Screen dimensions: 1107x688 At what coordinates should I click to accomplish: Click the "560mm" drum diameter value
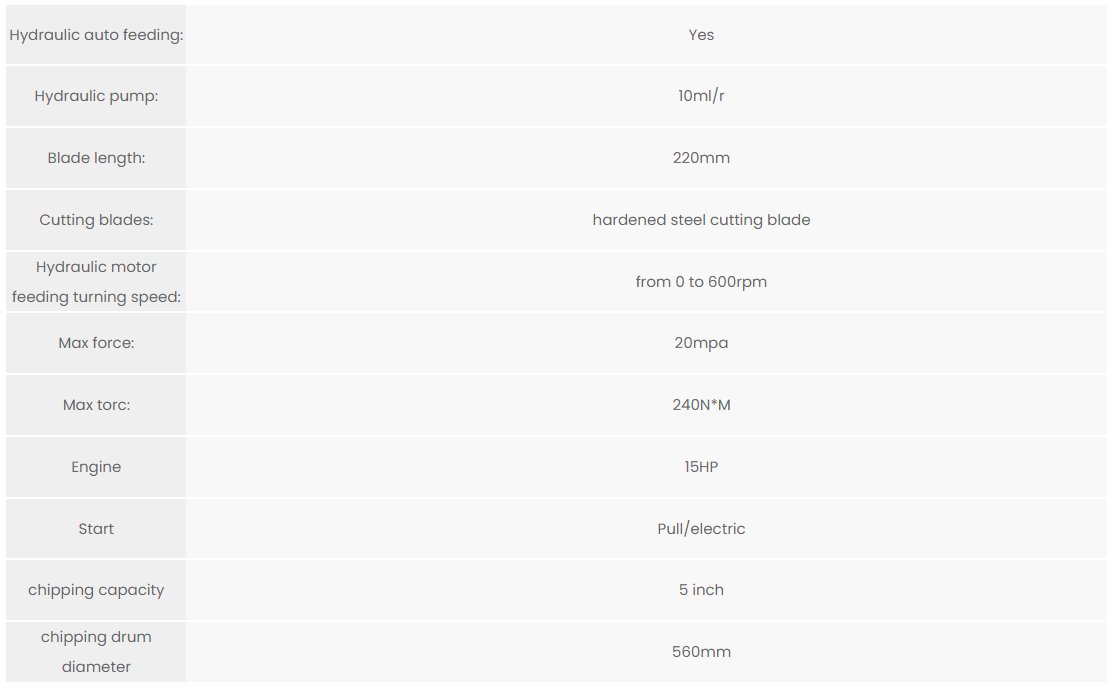701,652
